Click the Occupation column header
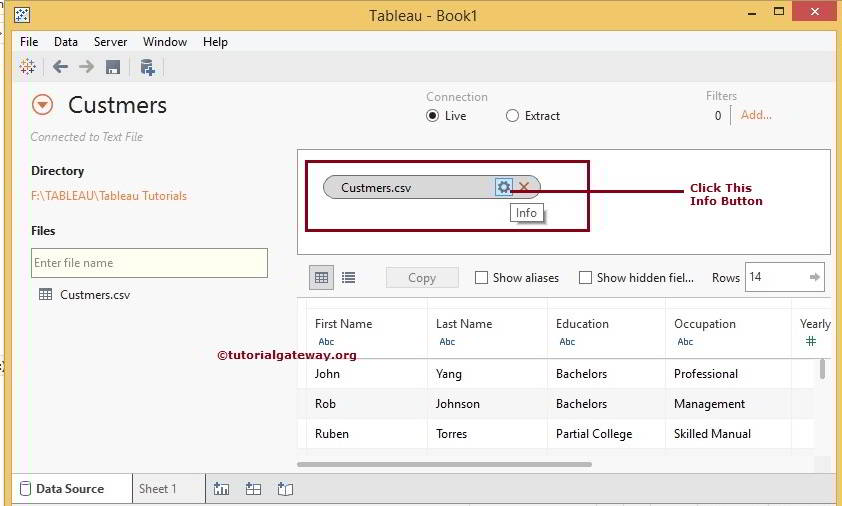The height and width of the screenshot is (506, 842). point(705,324)
